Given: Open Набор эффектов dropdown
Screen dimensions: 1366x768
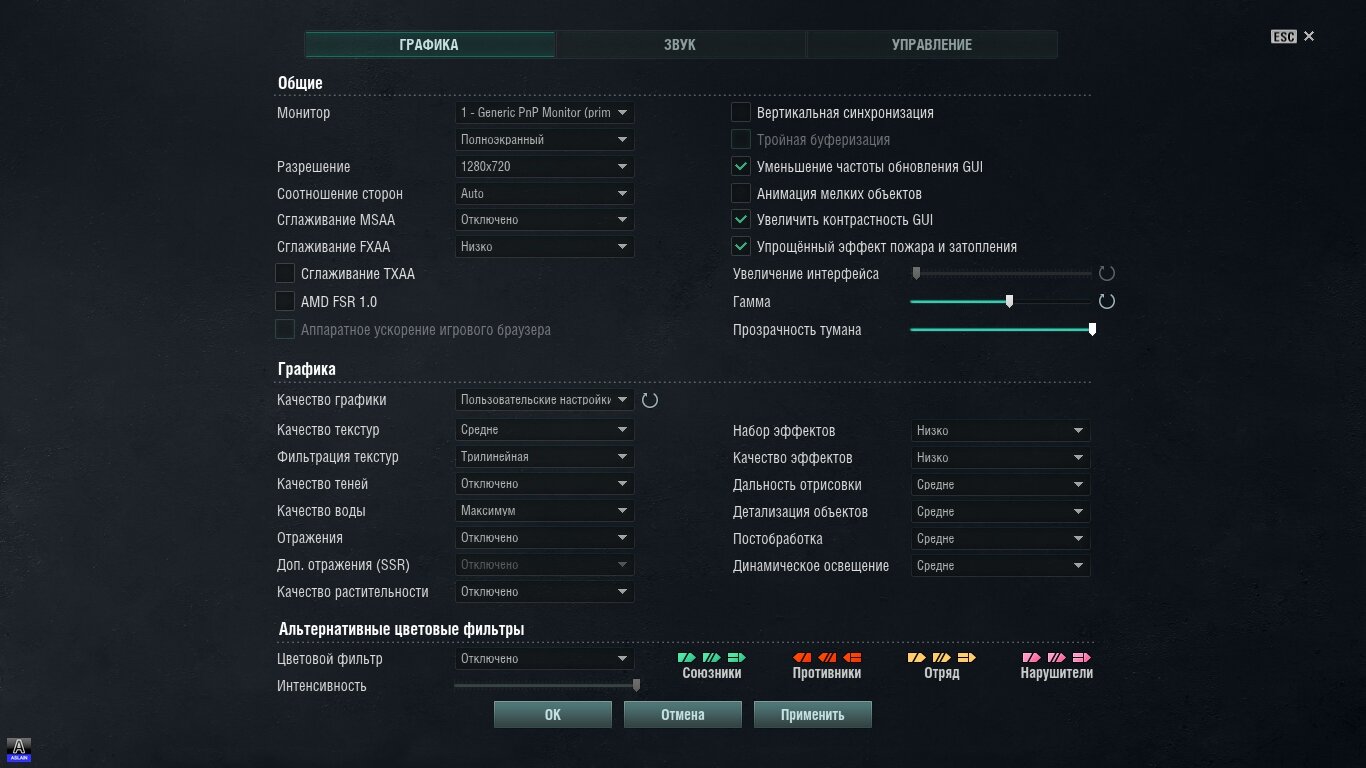Looking at the screenshot, I should coord(1001,431).
